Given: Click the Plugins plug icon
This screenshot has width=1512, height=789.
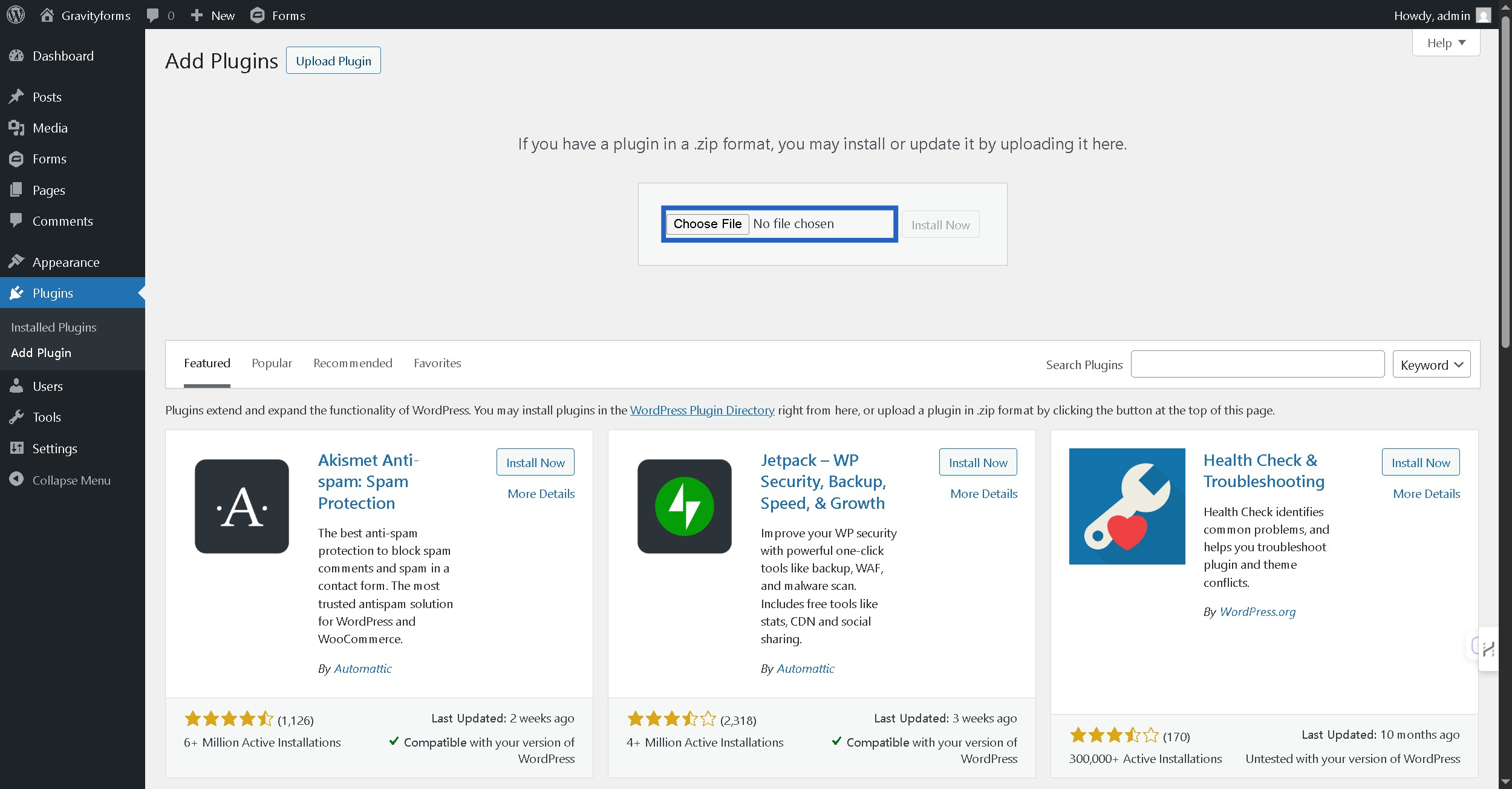Looking at the screenshot, I should 16,293.
